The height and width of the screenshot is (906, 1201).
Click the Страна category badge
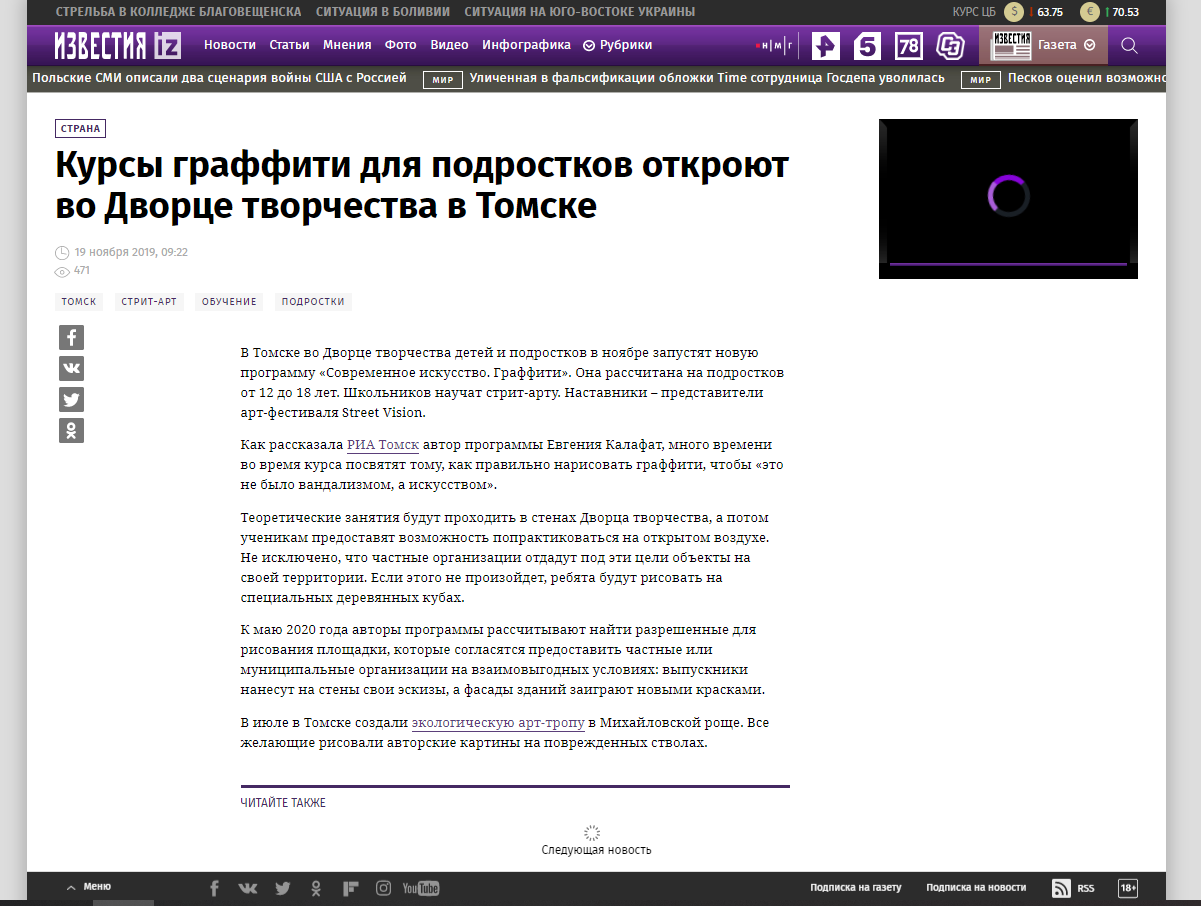coord(80,128)
